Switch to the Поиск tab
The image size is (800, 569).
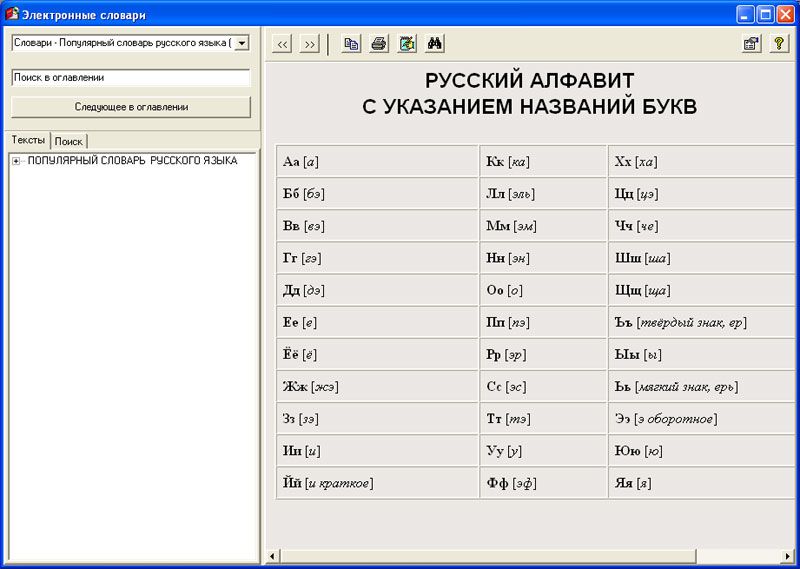(69, 141)
